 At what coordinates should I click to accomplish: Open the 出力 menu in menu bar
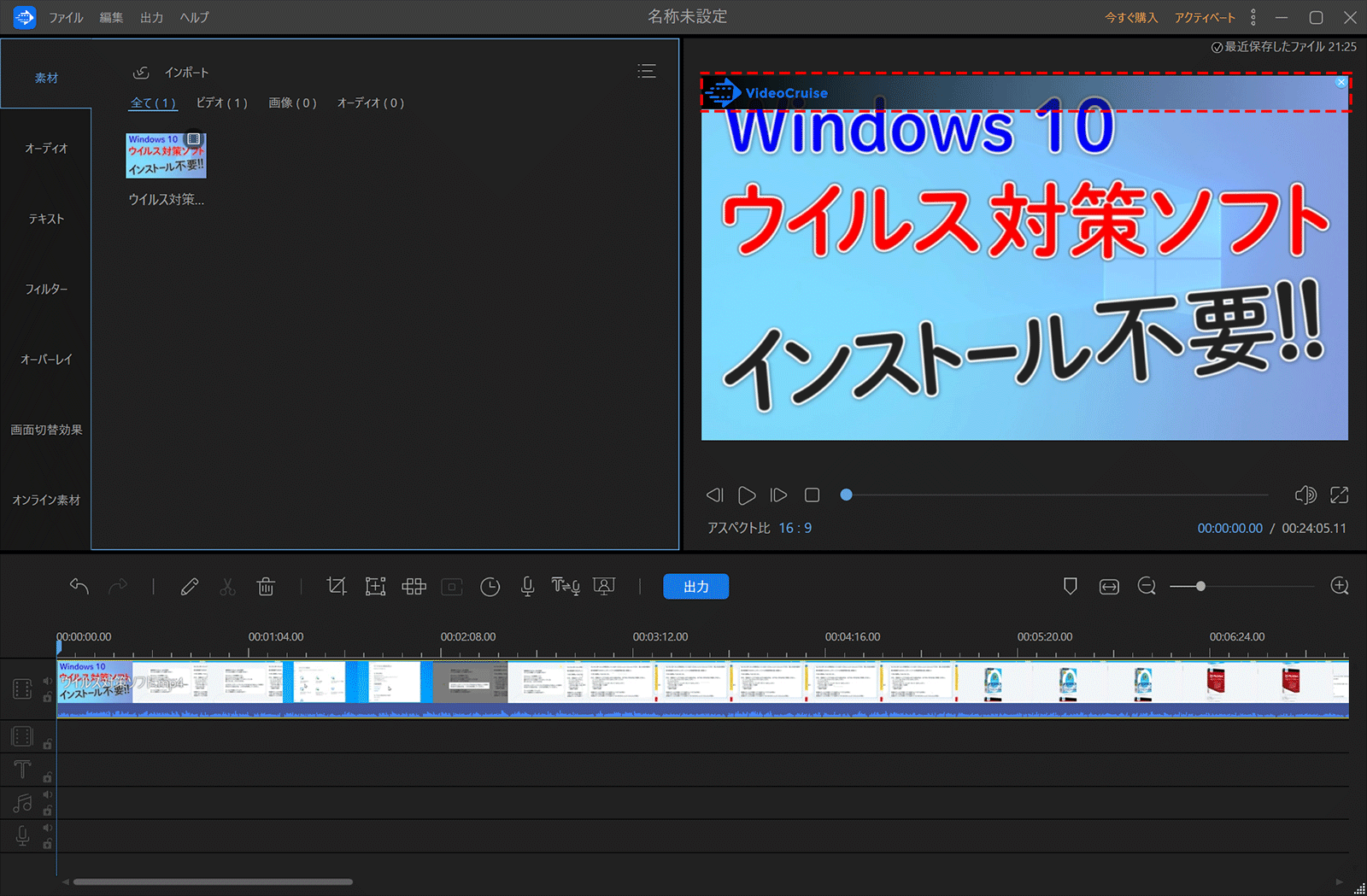click(x=152, y=17)
